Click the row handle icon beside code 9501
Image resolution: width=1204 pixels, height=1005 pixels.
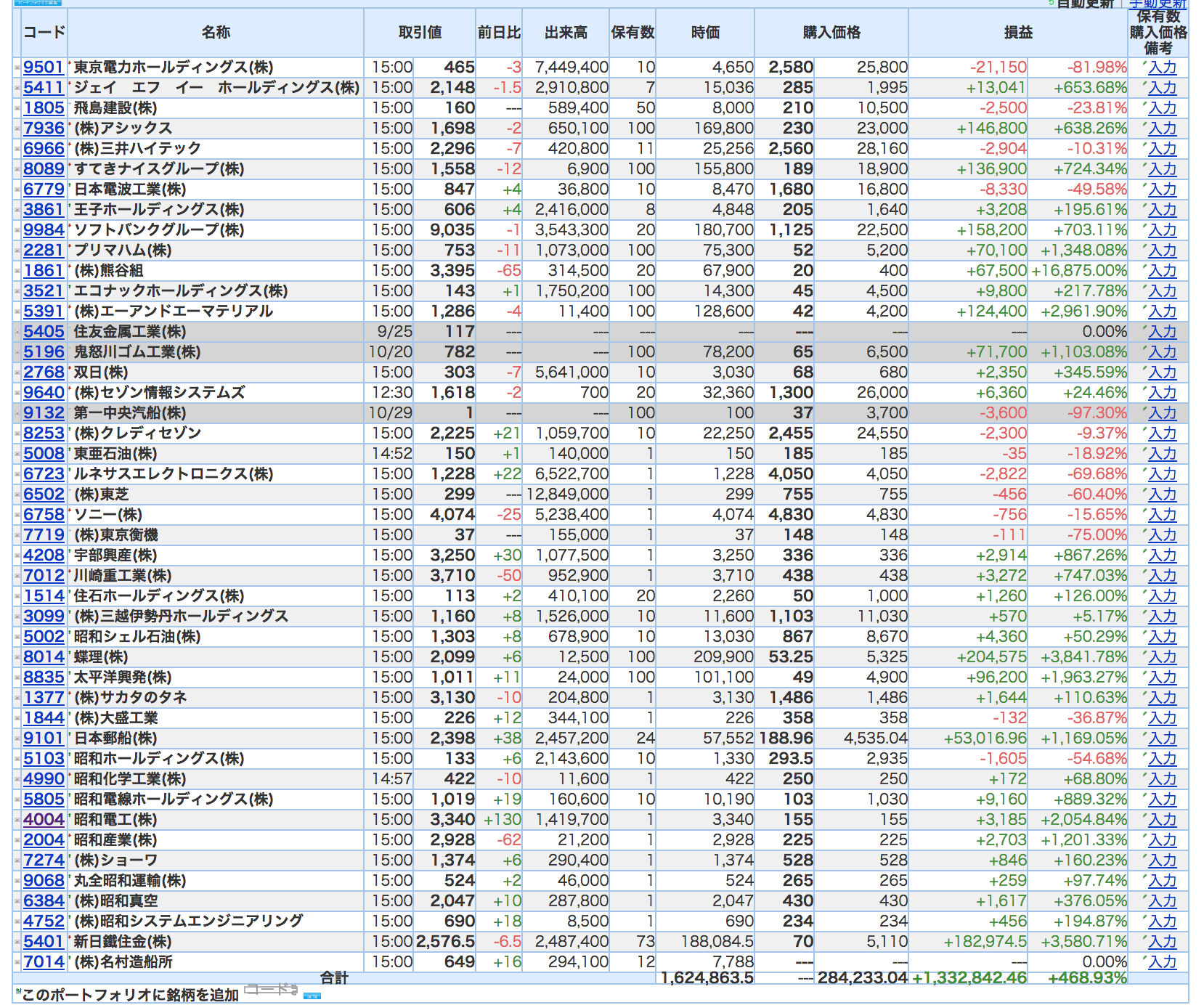[x=17, y=68]
